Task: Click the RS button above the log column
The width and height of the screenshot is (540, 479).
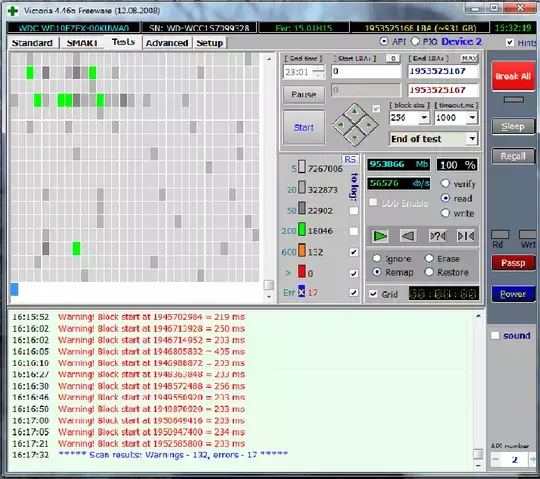Action: tap(350, 159)
